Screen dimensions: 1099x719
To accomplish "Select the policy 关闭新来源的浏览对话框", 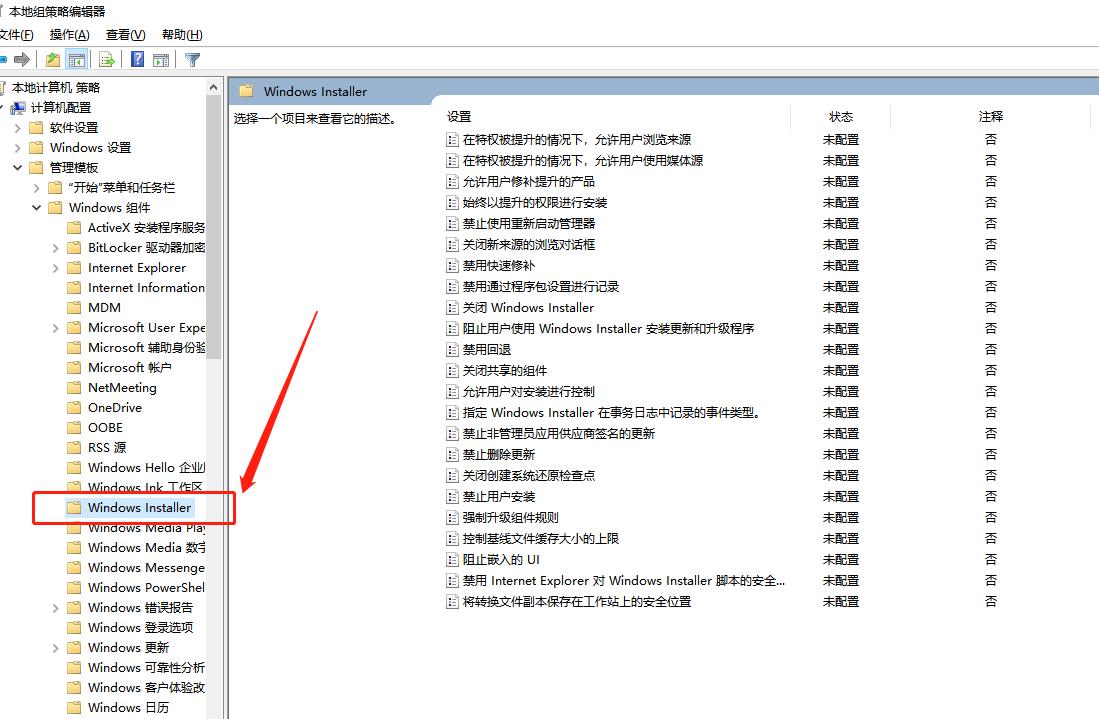I will coord(528,245).
